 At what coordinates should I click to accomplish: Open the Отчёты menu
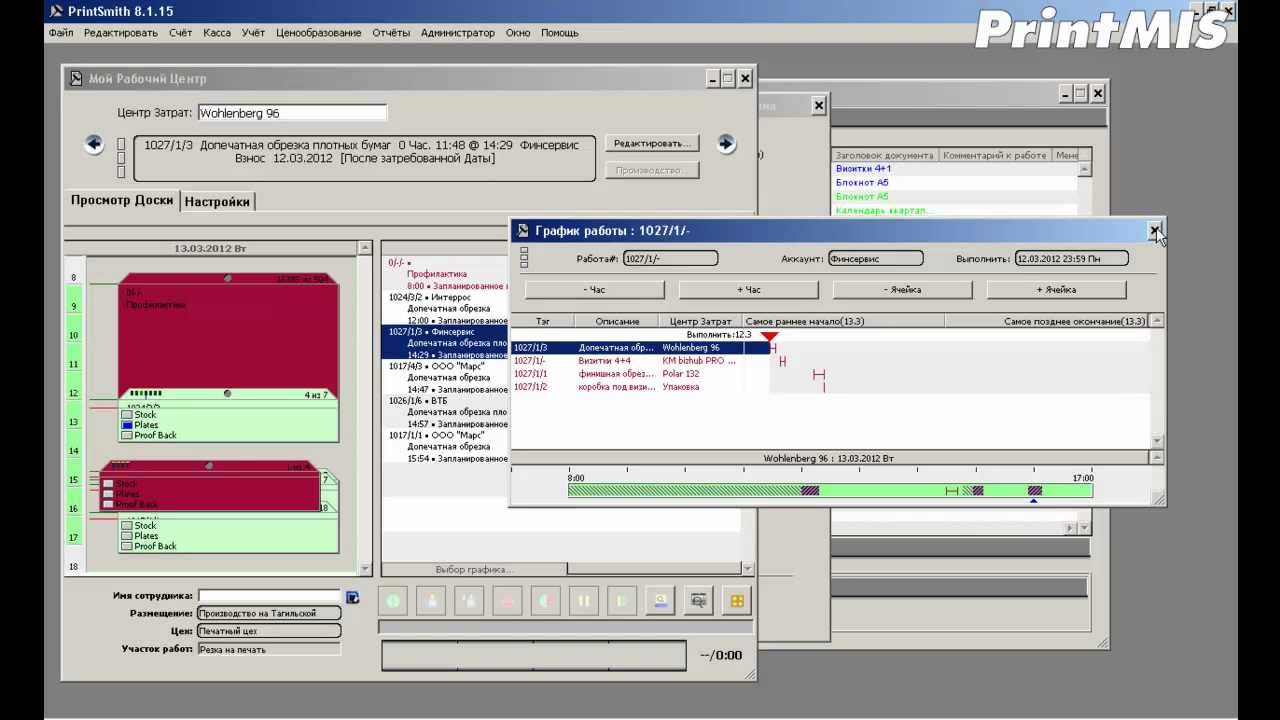[391, 33]
